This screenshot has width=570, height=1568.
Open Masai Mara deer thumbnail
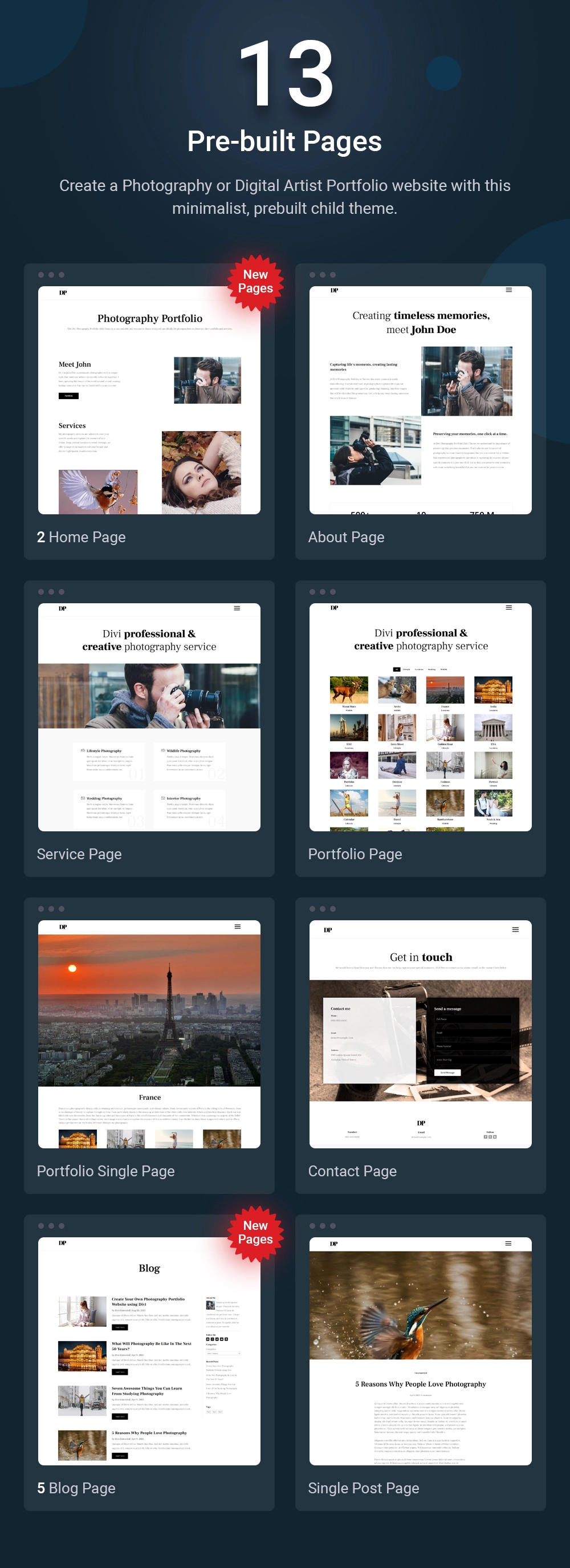(x=349, y=690)
